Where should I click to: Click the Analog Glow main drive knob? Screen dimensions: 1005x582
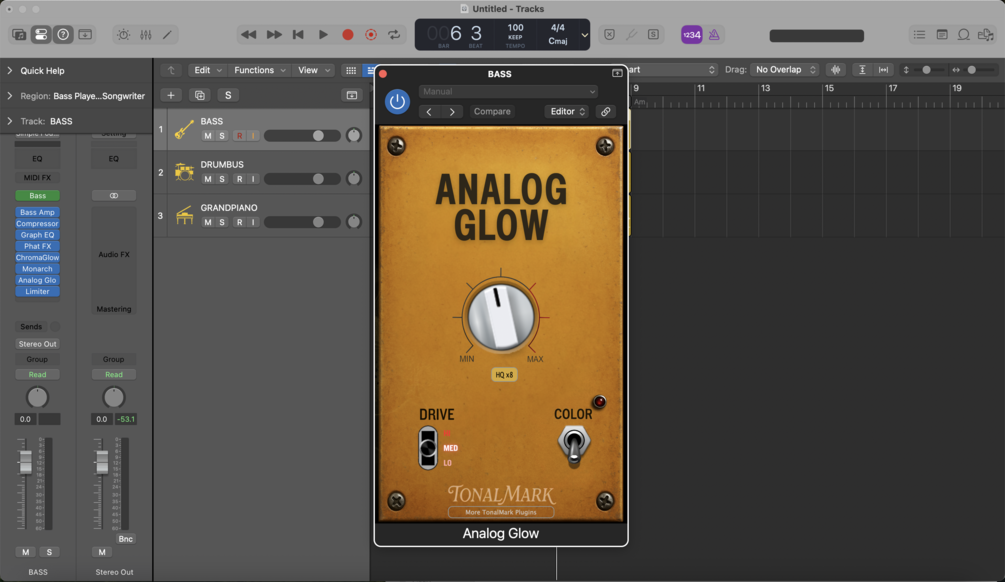pyautogui.click(x=501, y=317)
